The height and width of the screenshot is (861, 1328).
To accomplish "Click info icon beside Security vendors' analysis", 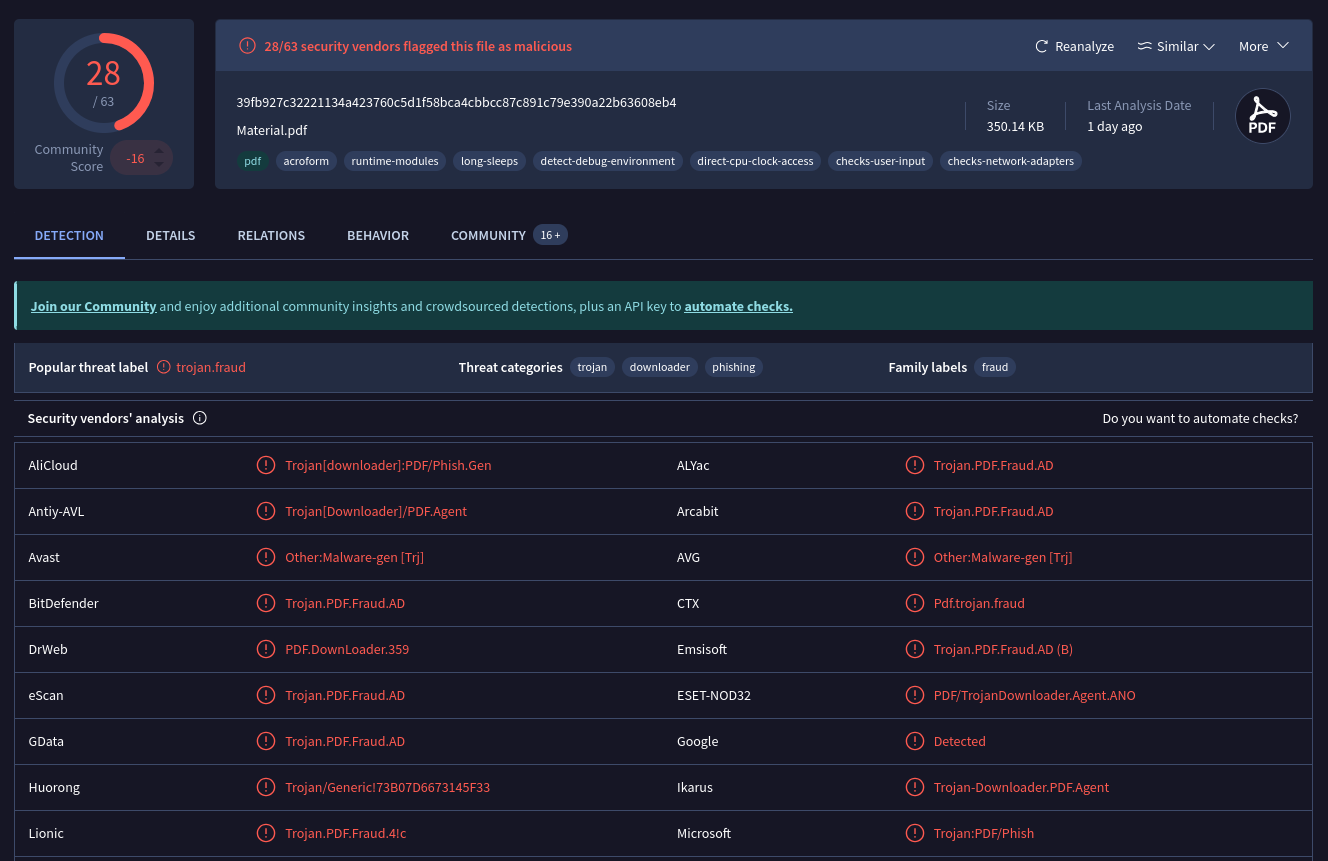I will 200,418.
